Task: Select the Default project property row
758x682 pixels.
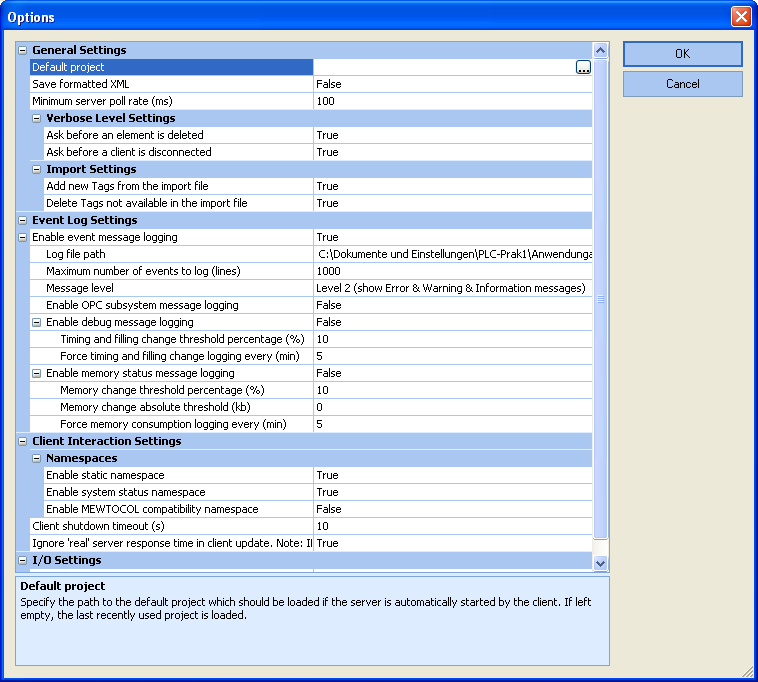Action: click(172, 67)
